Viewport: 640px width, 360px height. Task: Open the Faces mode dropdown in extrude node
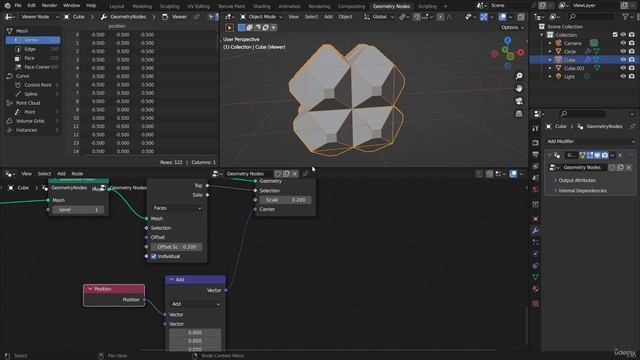coord(177,208)
